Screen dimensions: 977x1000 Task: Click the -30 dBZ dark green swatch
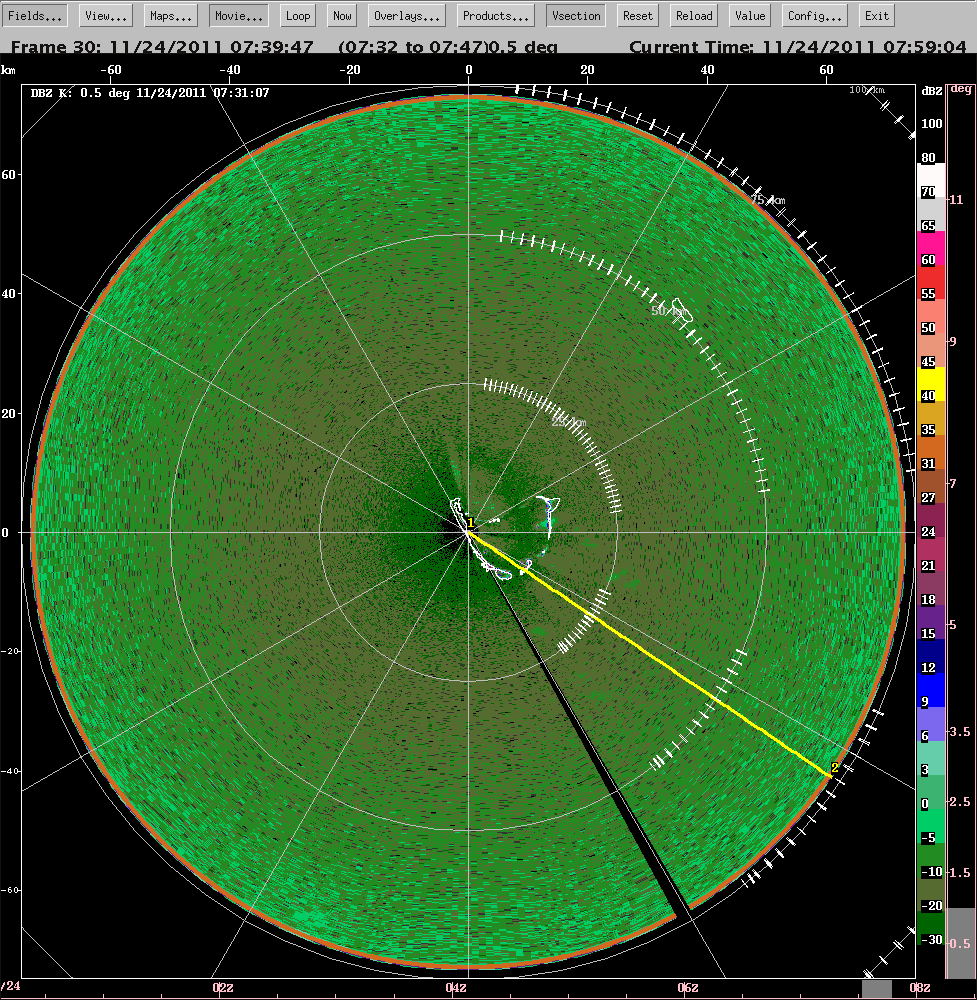[930, 927]
